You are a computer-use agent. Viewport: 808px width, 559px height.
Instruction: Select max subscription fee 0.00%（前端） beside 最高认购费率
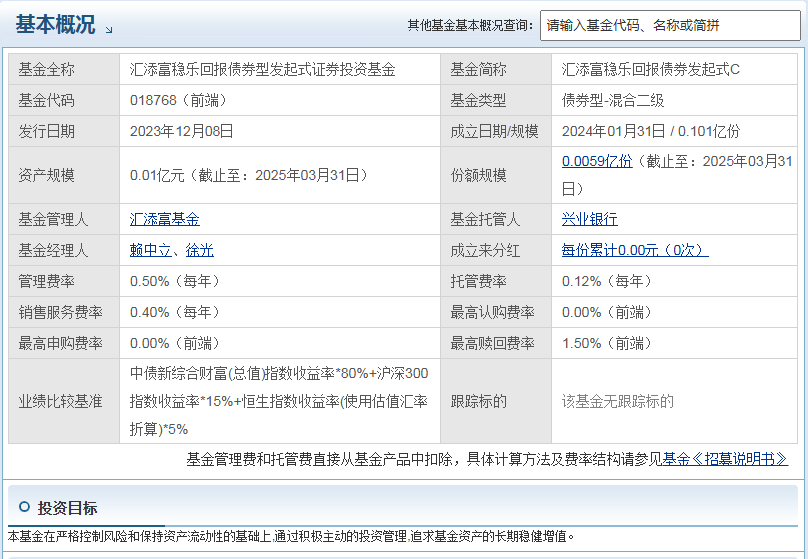click(608, 312)
